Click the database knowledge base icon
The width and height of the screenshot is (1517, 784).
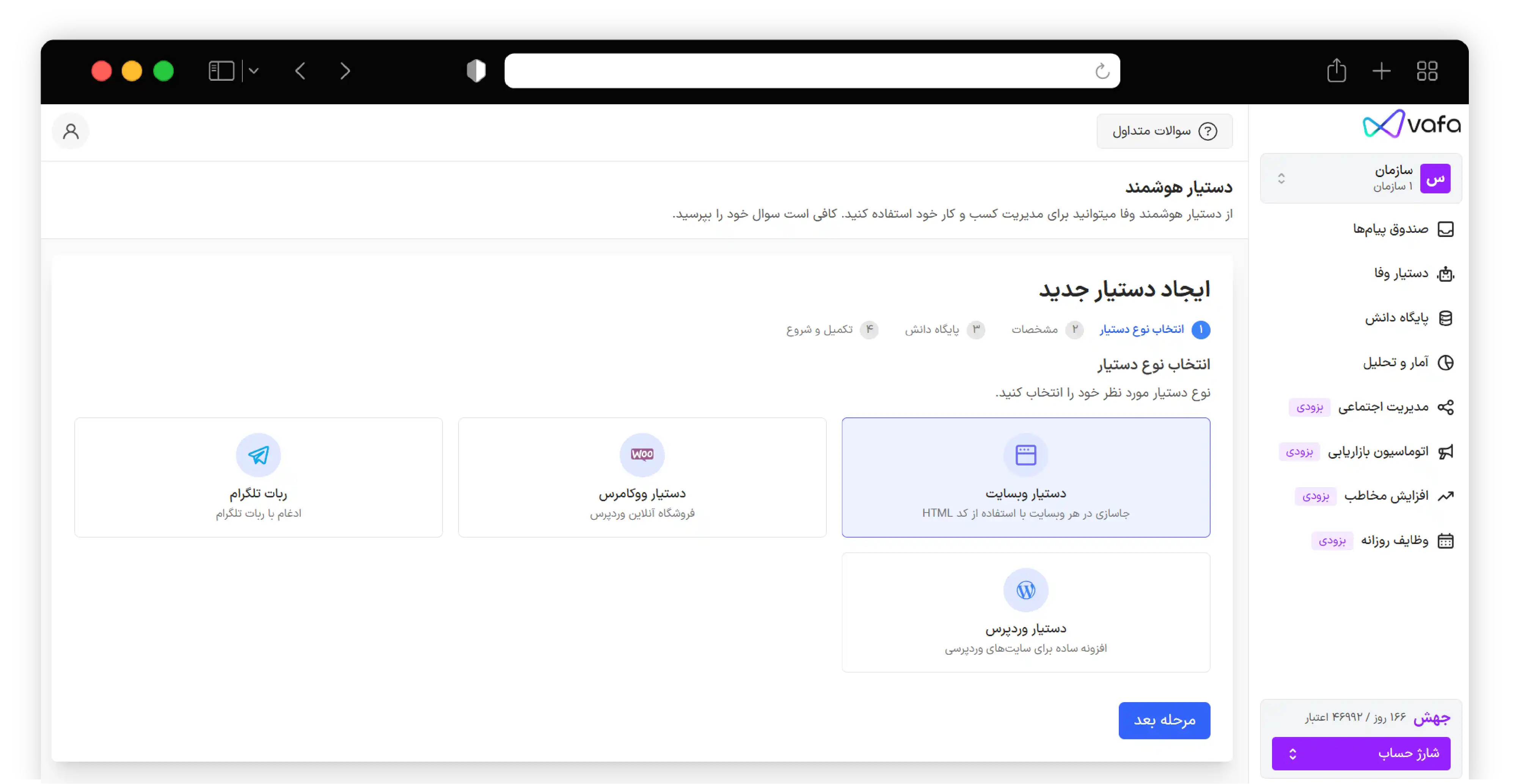pyautogui.click(x=1446, y=318)
